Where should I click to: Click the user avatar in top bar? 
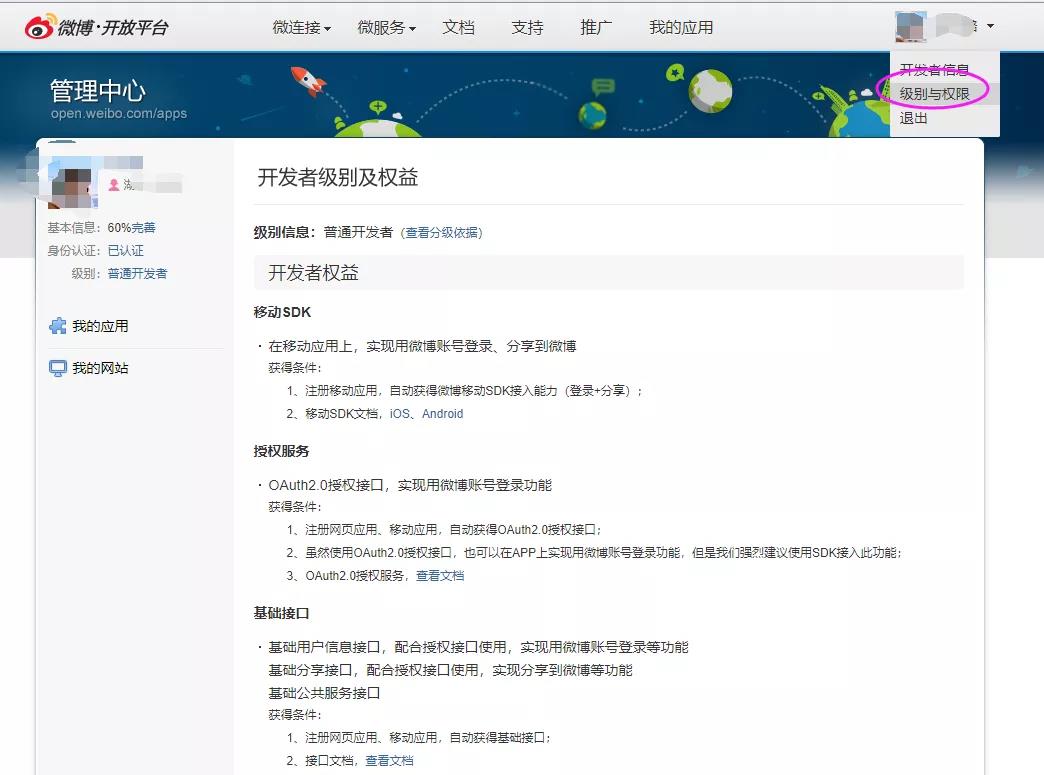tap(909, 27)
